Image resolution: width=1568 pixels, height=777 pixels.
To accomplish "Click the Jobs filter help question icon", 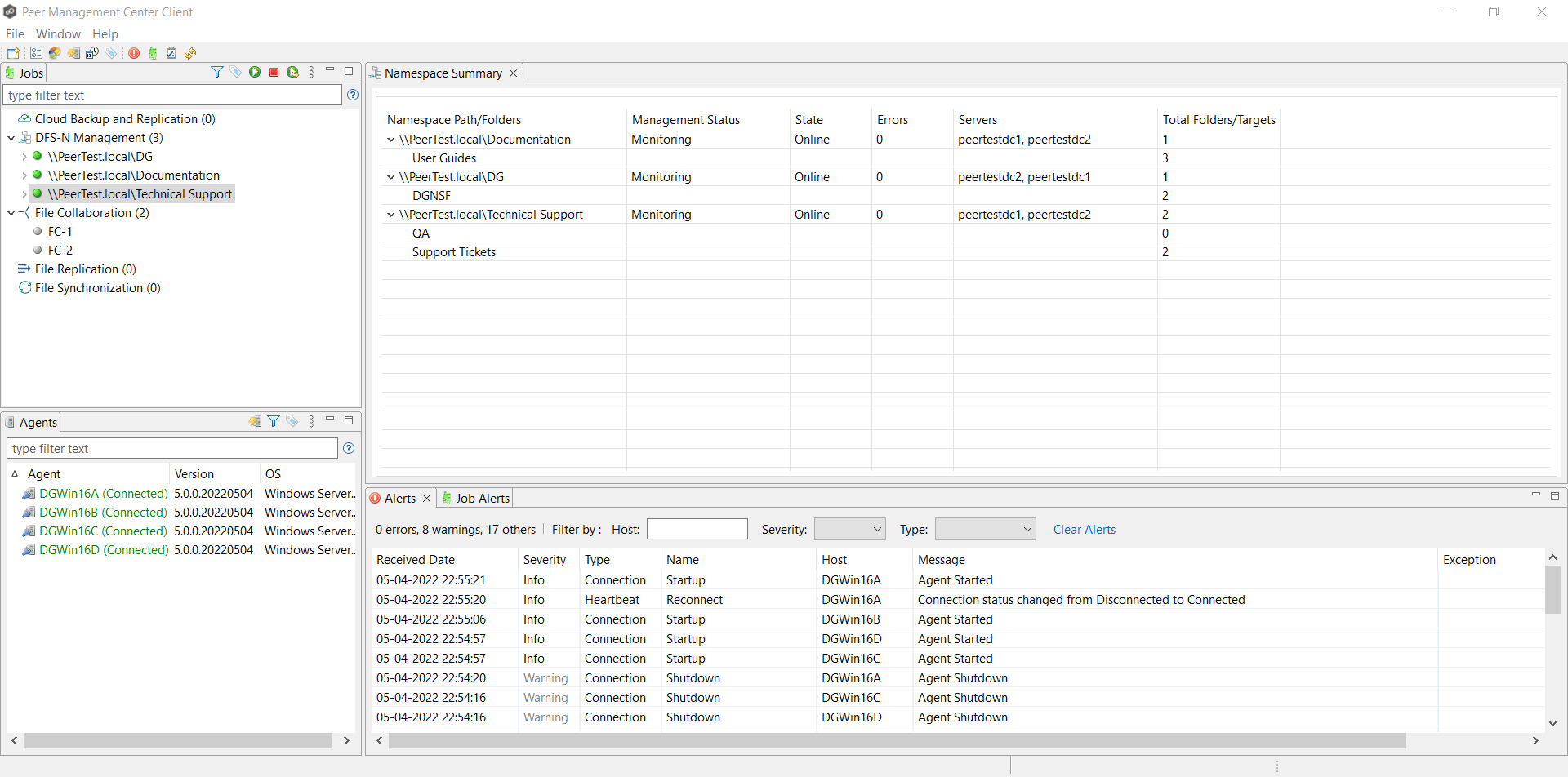I will coord(353,95).
